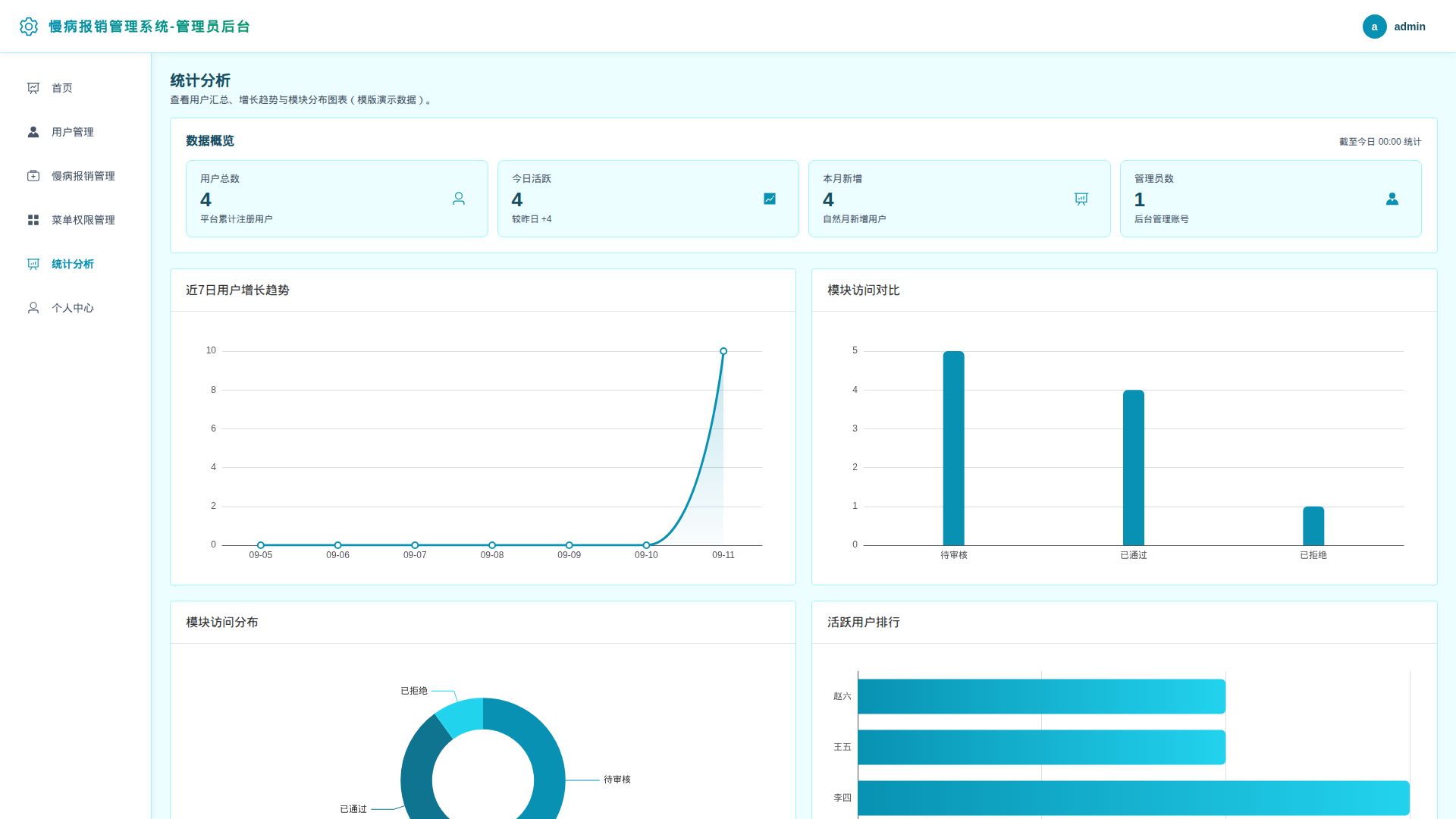Click the 09-07 x-axis label
Viewport: 1456px width, 819px height.
[415, 555]
